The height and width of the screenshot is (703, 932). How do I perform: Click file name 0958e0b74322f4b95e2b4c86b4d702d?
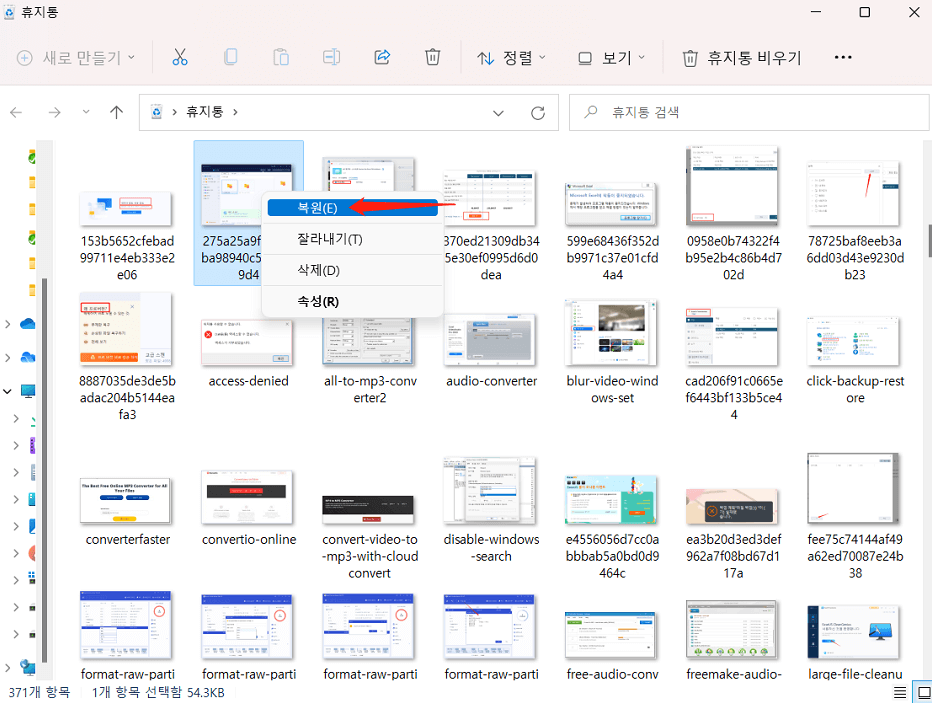pyautogui.click(x=733, y=258)
